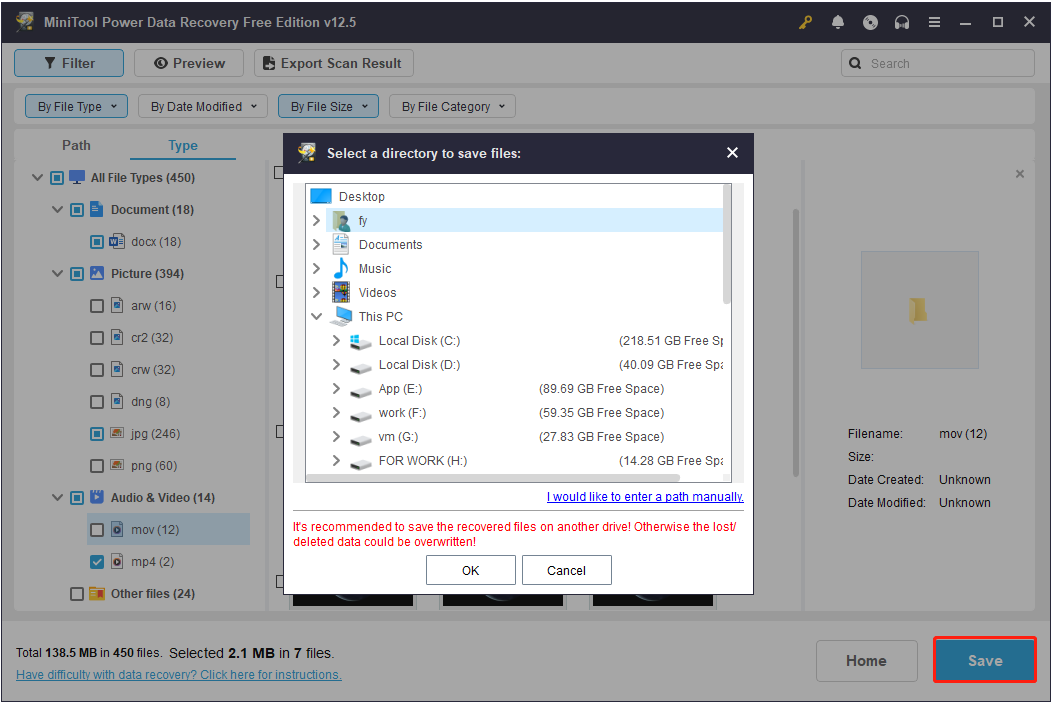The width and height of the screenshot is (1053, 704).
Task: Open the By Date Modified dropdown
Action: pos(202,106)
